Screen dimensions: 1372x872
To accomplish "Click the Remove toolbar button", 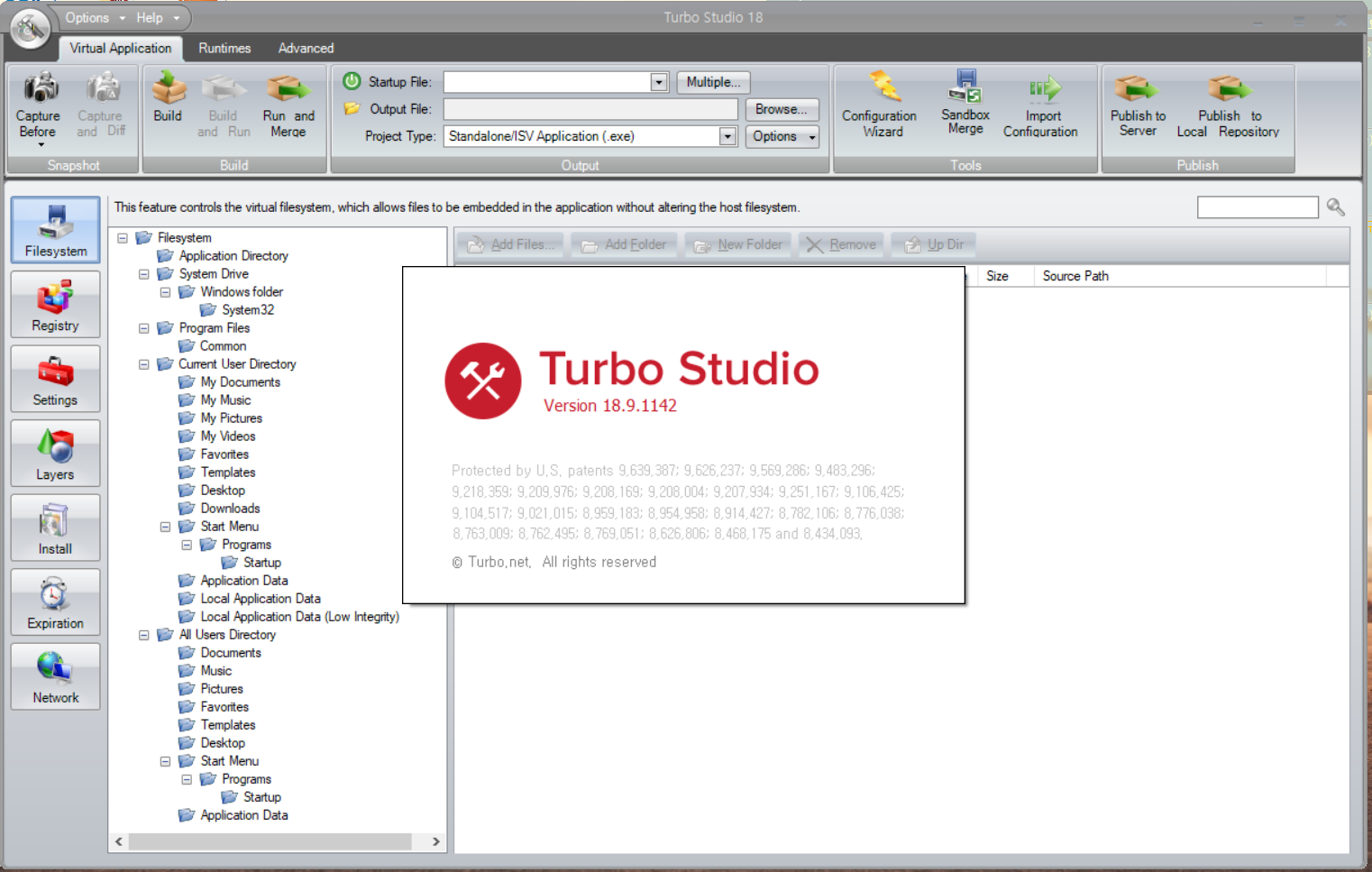I will coord(841,244).
